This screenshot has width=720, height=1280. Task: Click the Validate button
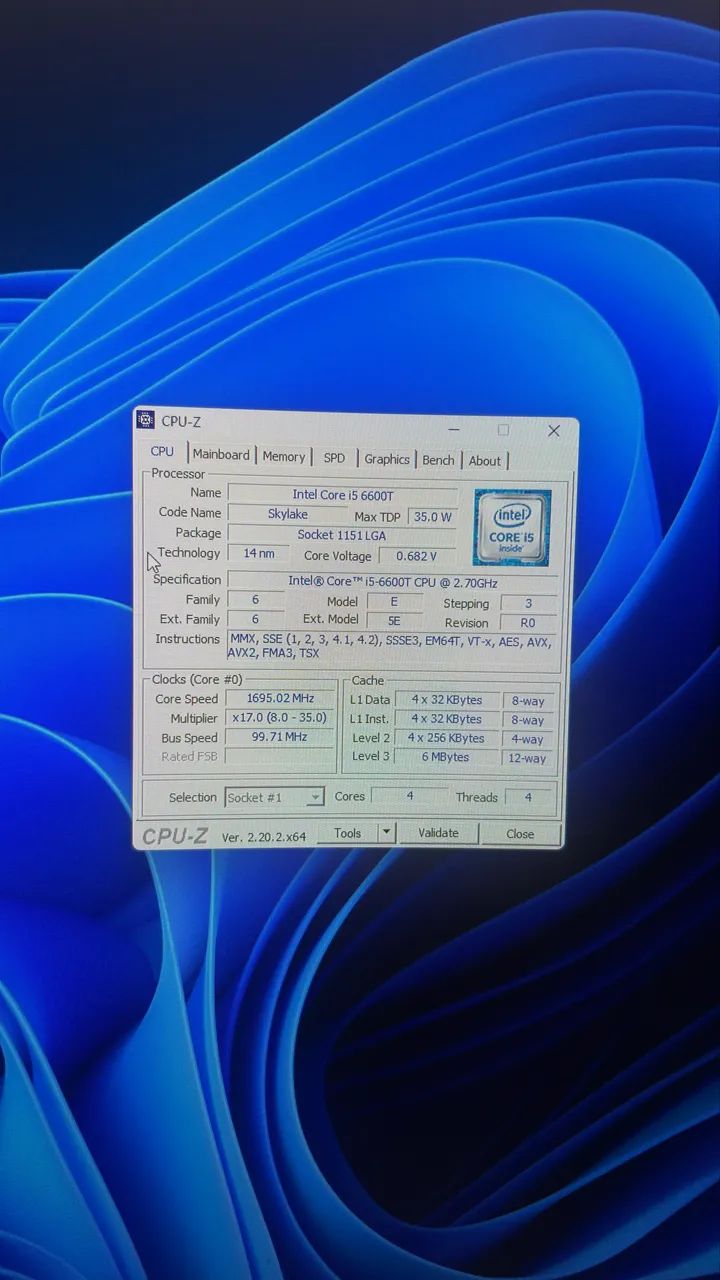point(438,833)
